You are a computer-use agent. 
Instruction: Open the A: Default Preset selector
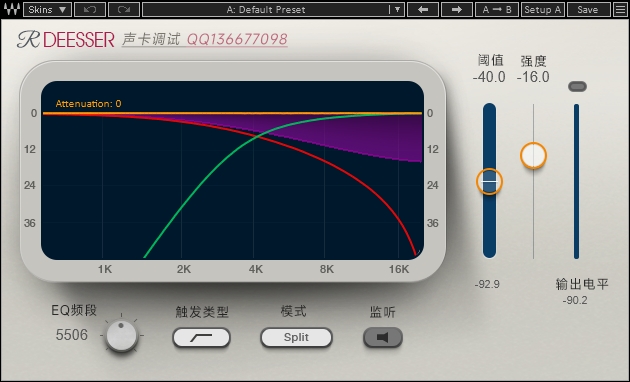[266, 10]
